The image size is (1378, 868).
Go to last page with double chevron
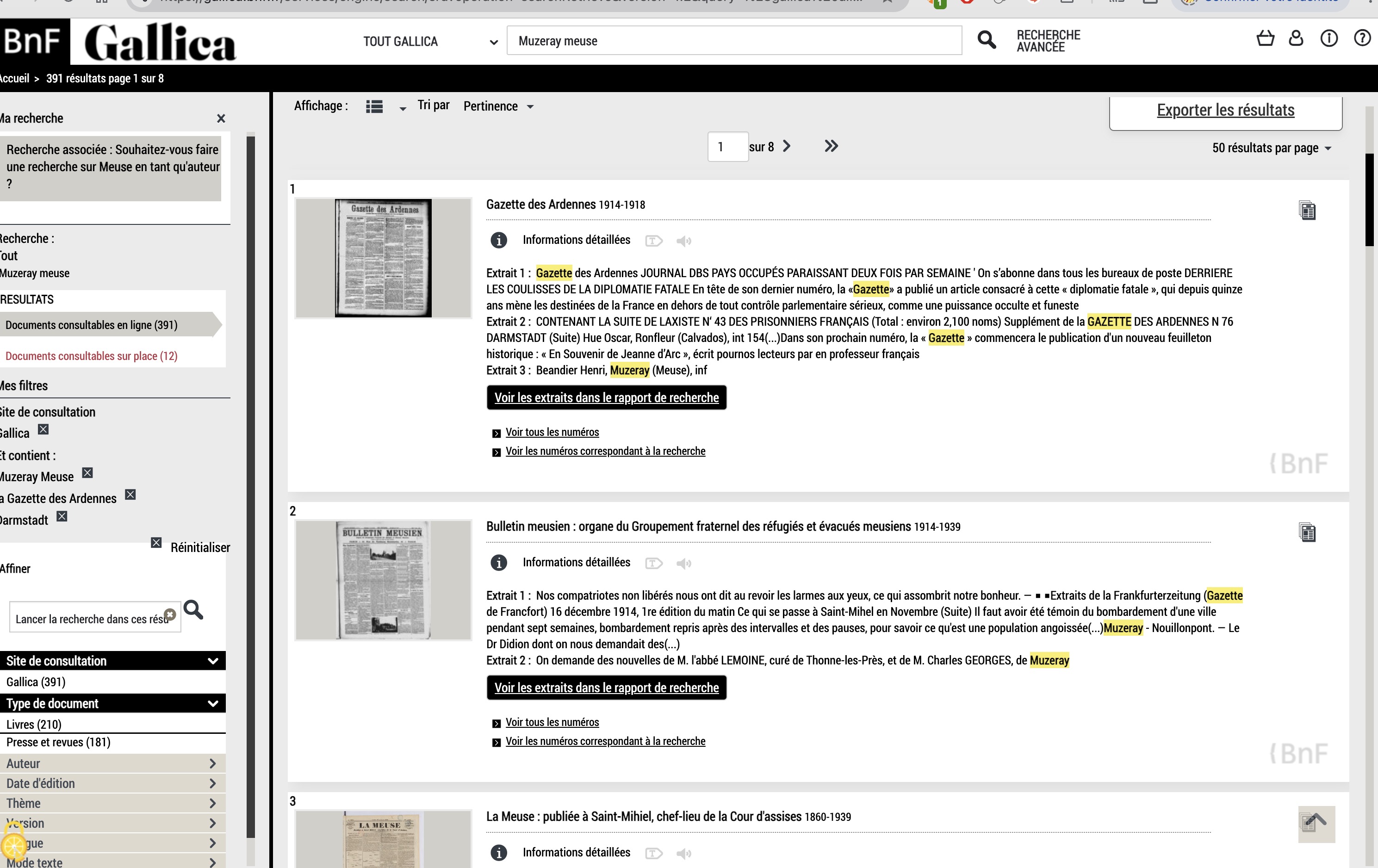[x=831, y=147]
